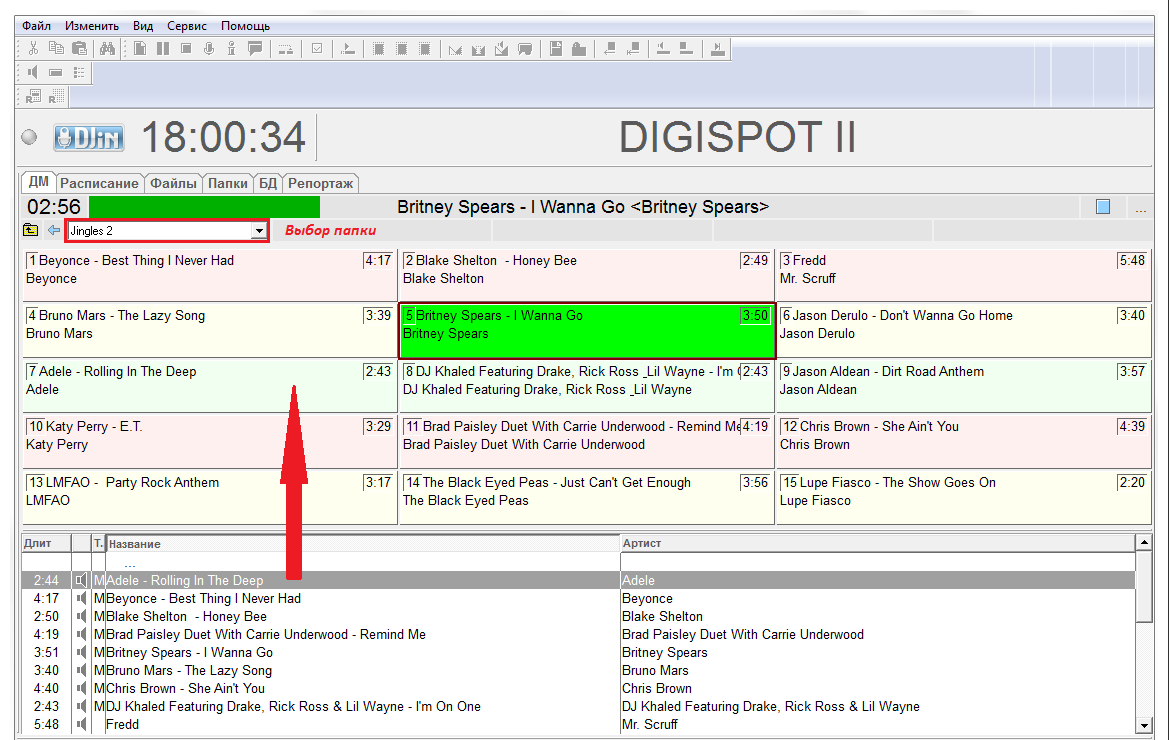Click the microphone icon in the toolbar
Image resolution: width=1169 pixels, height=740 pixels.
point(209,49)
